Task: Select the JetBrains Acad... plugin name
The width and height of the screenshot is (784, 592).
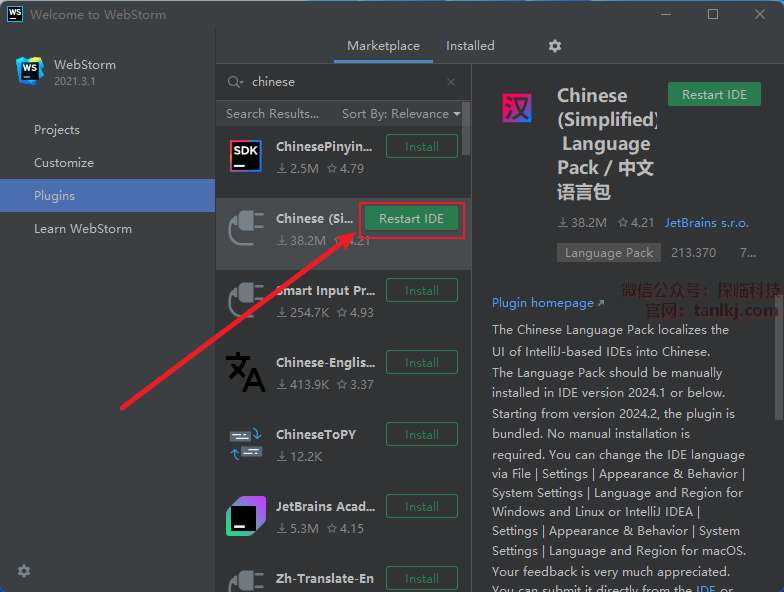Action: [326, 506]
